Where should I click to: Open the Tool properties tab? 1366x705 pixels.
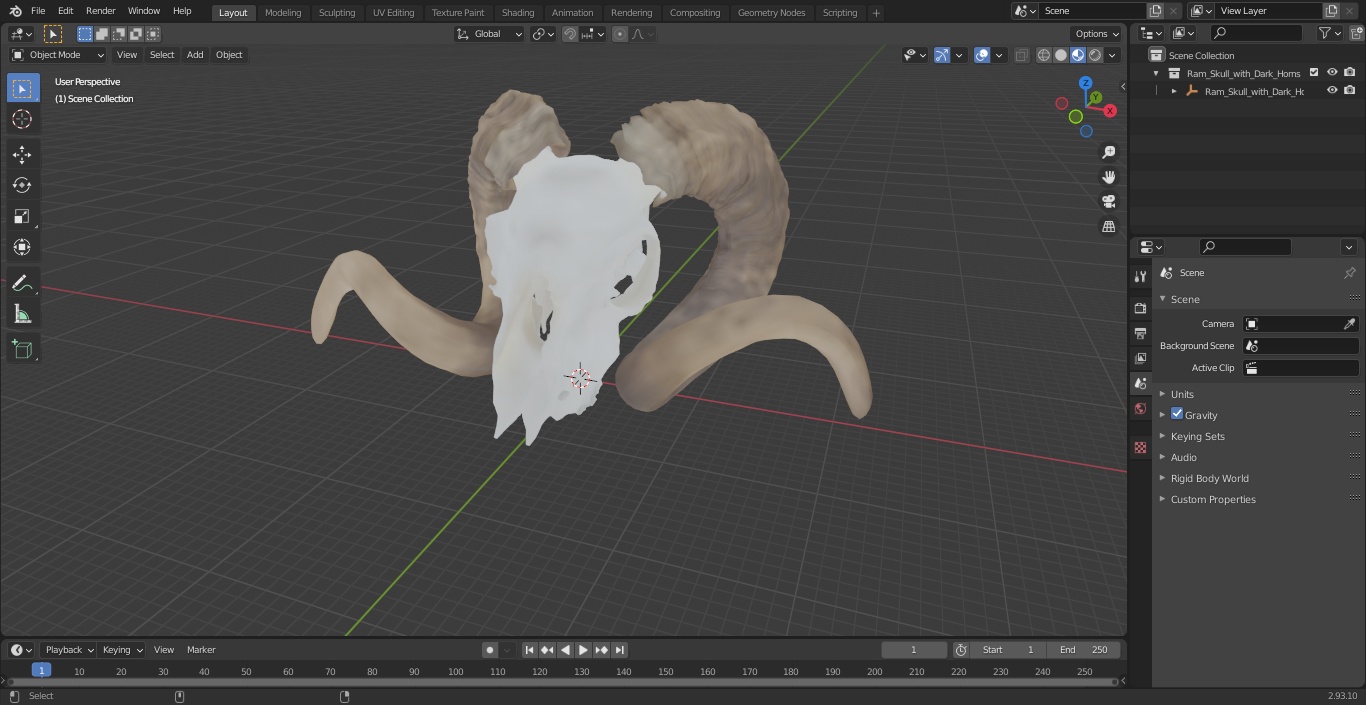(x=1140, y=277)
